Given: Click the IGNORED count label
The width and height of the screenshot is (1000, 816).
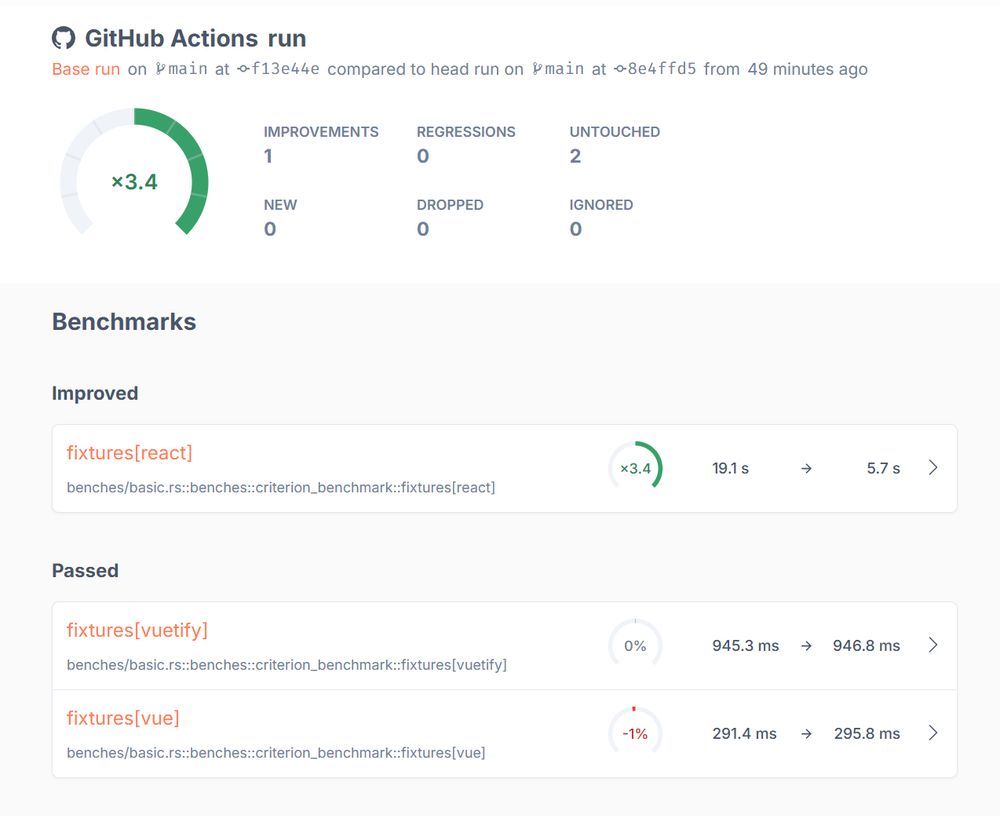Looking at the screenshot, I should (601, 205).
